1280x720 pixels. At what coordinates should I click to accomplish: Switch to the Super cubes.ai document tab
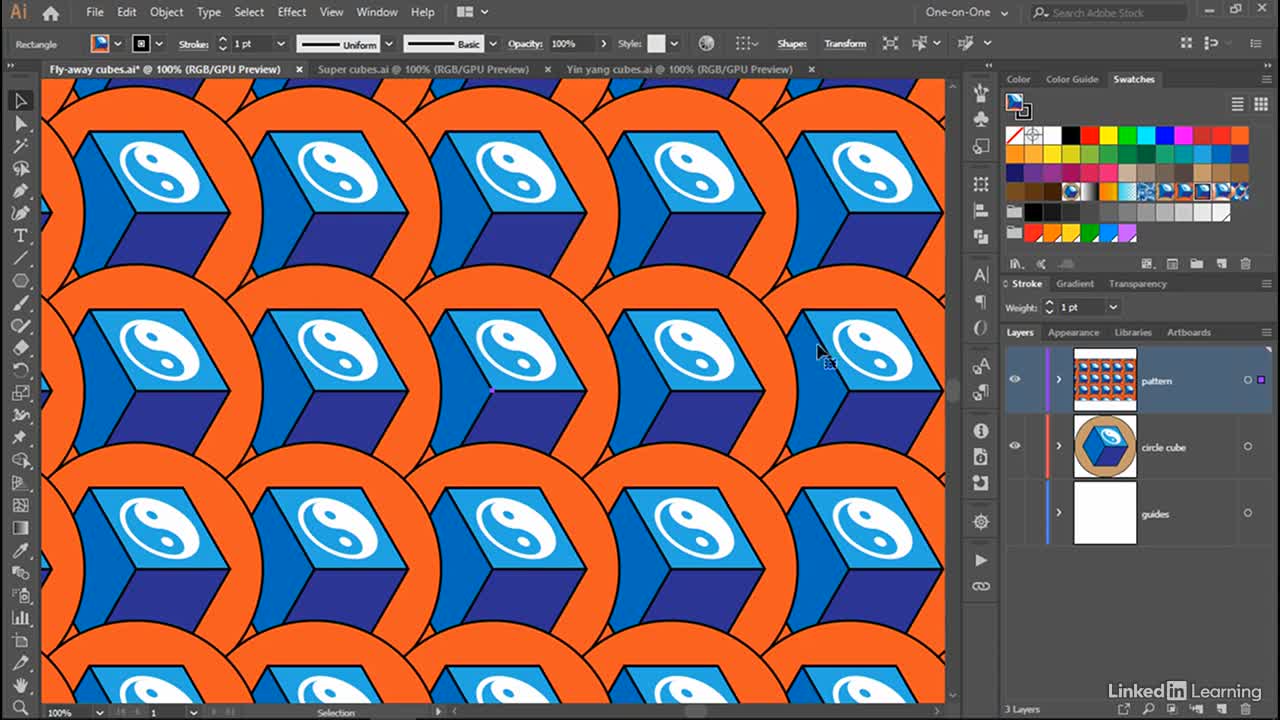[x=423, y=69]
